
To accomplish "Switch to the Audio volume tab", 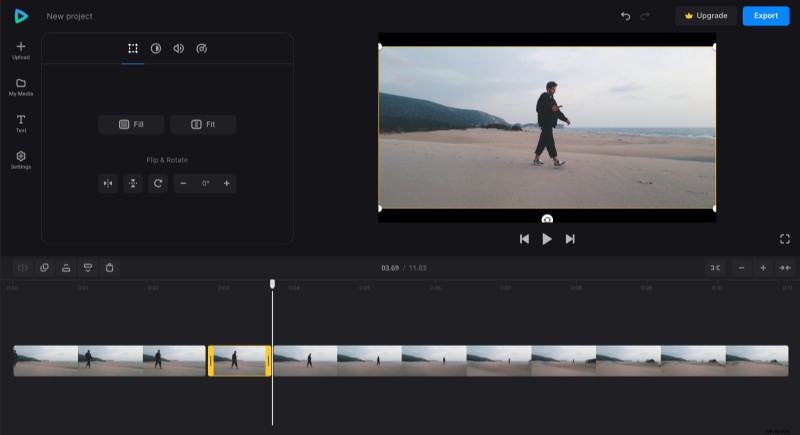I will (x=179, y=48).
